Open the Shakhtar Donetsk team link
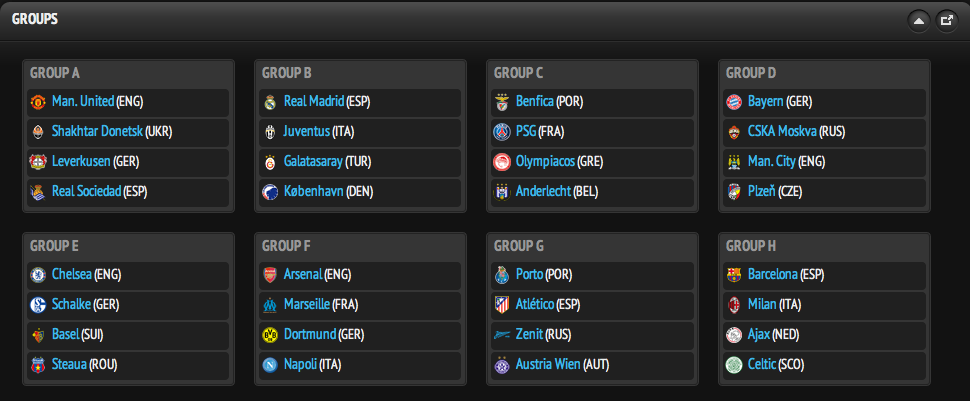 click(97, 132)
